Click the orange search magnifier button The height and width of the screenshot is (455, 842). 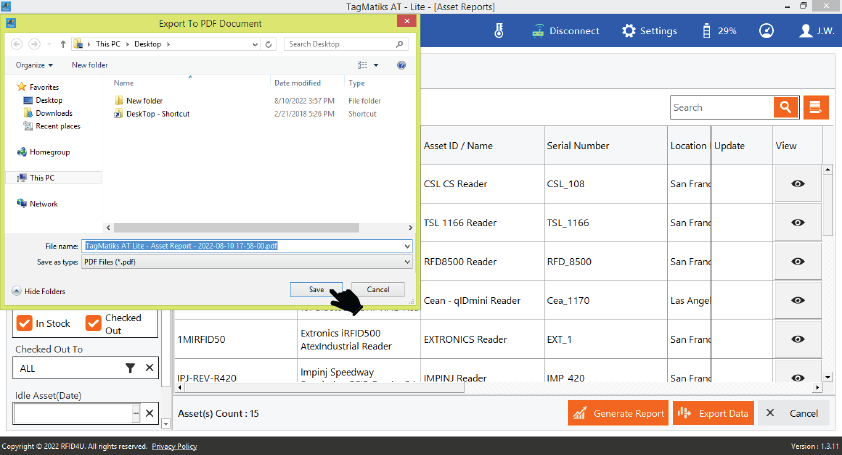(x=785, y=108)
